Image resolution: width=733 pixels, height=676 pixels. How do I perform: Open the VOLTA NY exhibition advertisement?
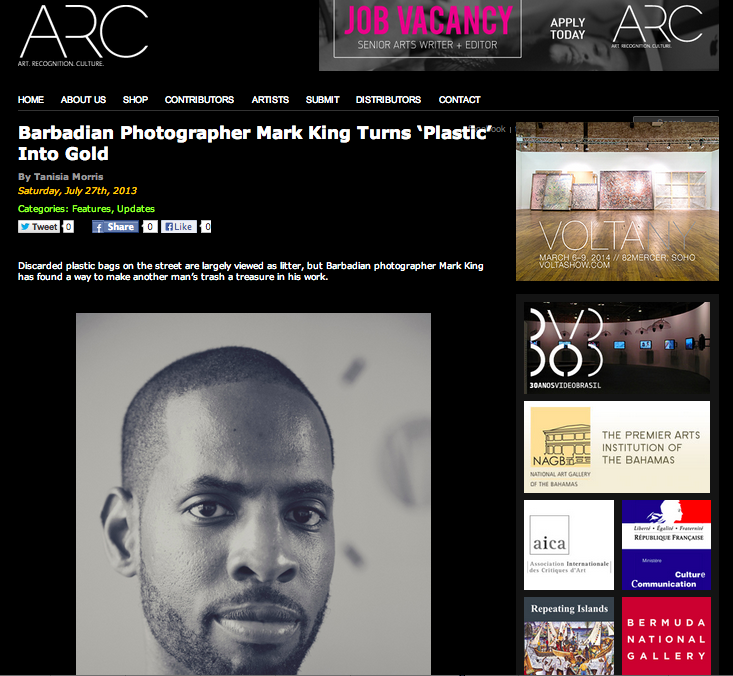617,201
